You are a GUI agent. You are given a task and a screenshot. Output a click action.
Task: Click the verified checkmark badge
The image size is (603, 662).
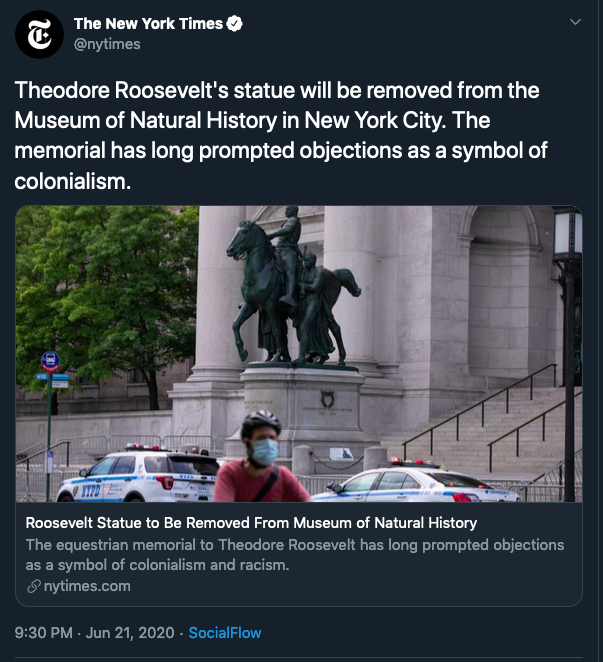pyautogui.click(x=234, y=24)
